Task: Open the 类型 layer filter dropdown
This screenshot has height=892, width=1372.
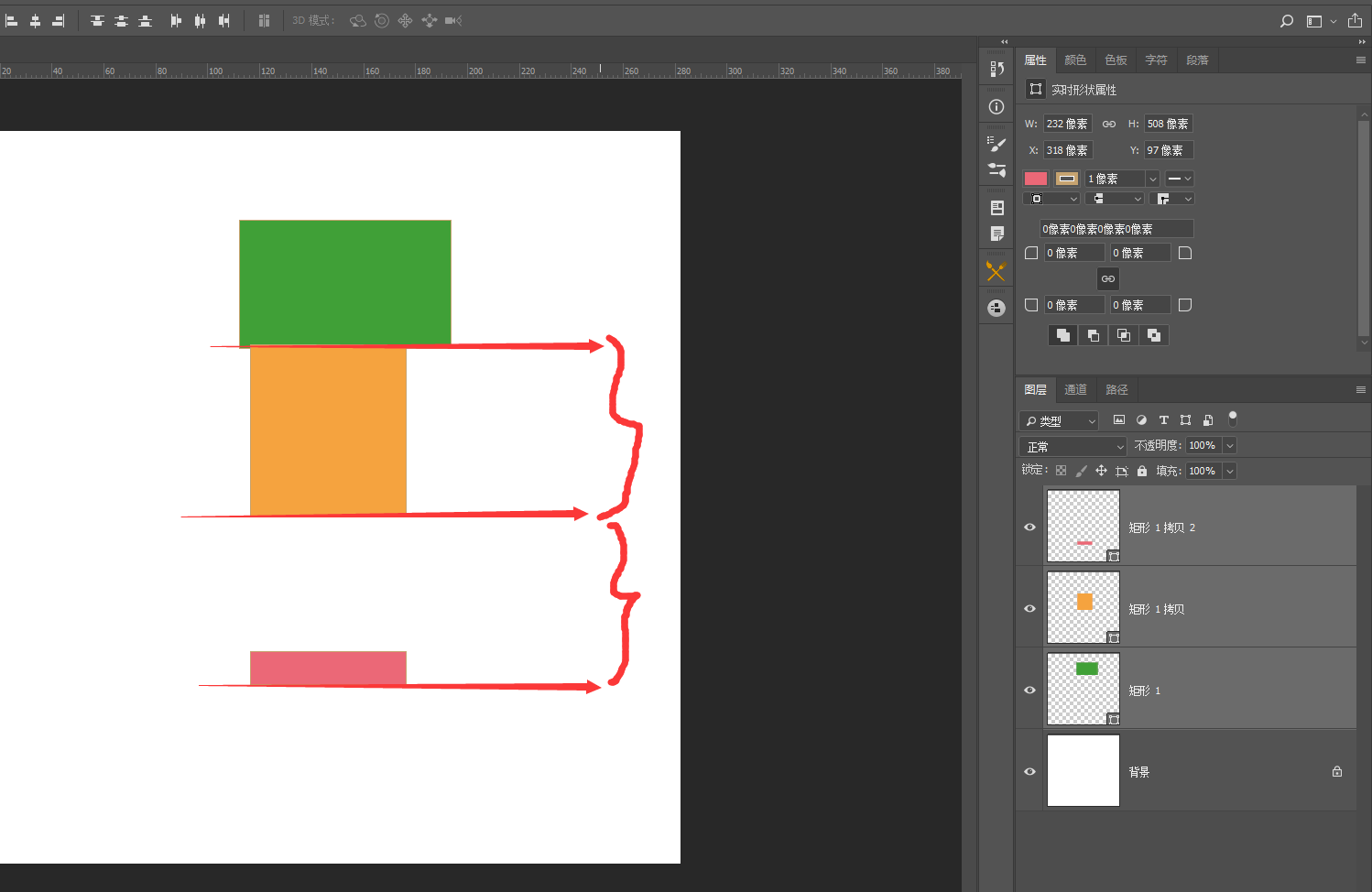Action: click(1059, 420)
